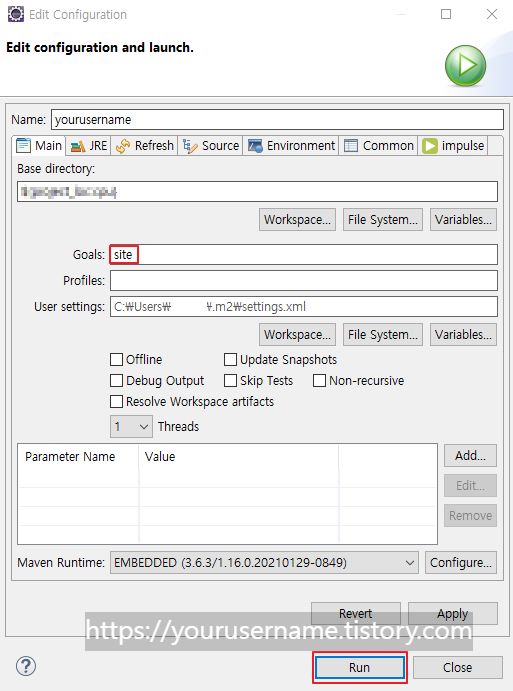
Task: Click the green launch play icon
Action: (465, 66)
